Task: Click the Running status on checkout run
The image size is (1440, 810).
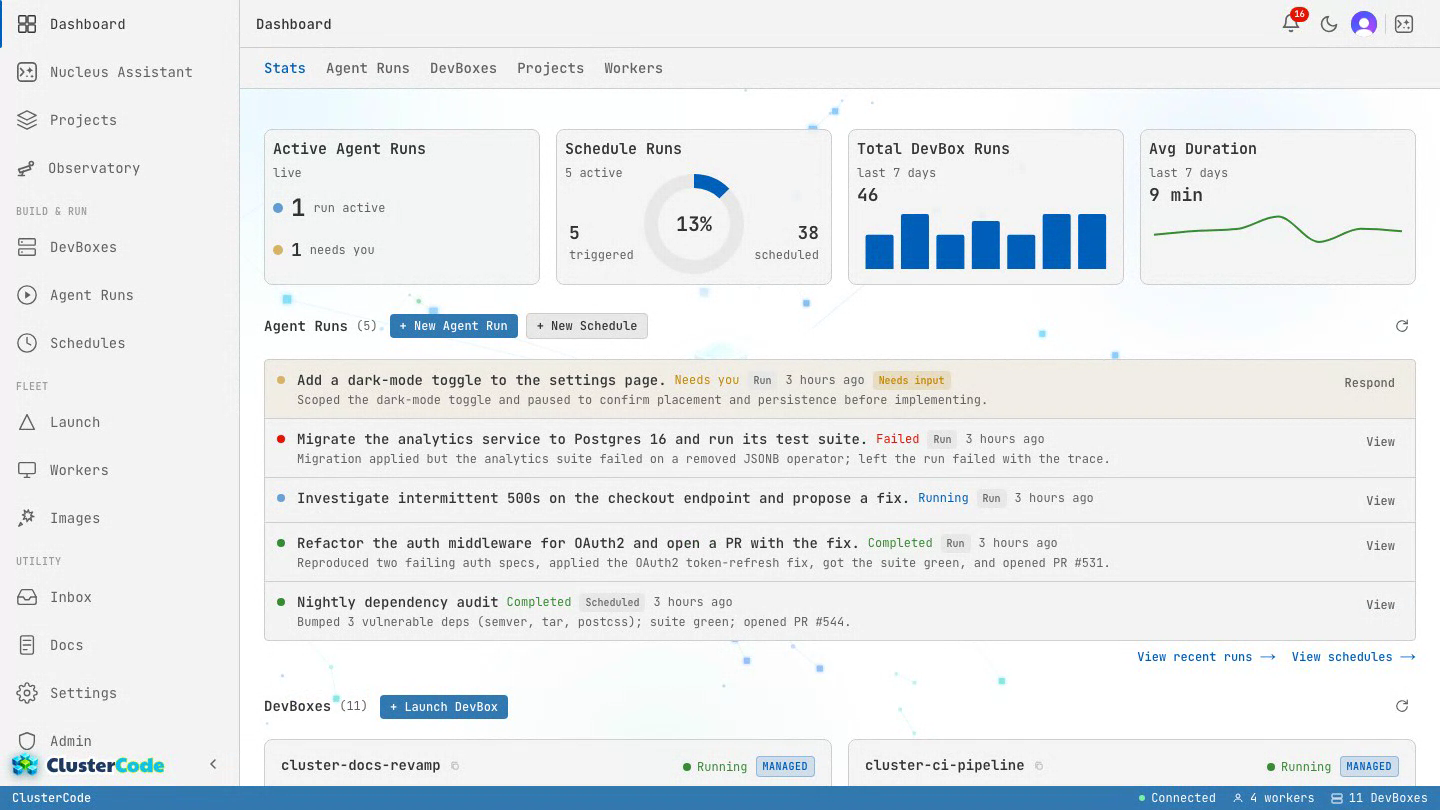Action: [x=943, y=498]
